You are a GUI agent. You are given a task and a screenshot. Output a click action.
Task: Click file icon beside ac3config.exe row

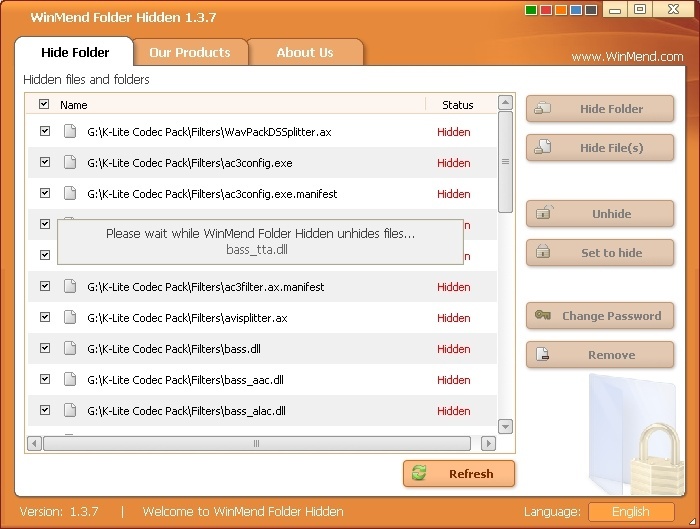[x=70, y=162]
